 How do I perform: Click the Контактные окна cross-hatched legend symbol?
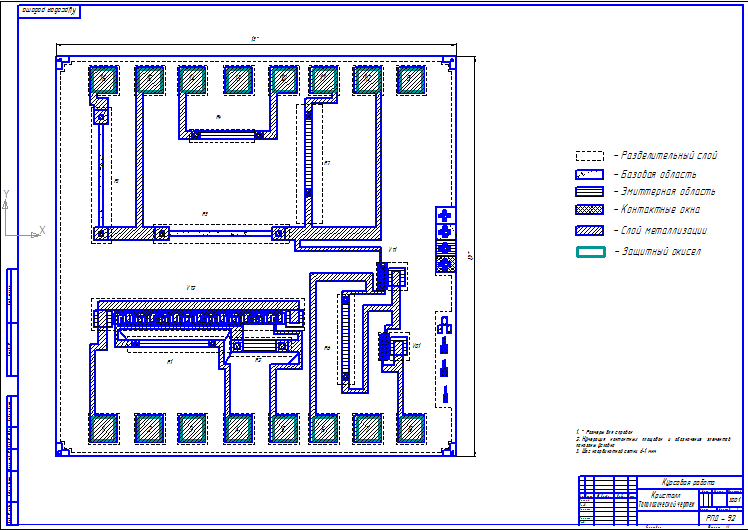coord(590,209)
